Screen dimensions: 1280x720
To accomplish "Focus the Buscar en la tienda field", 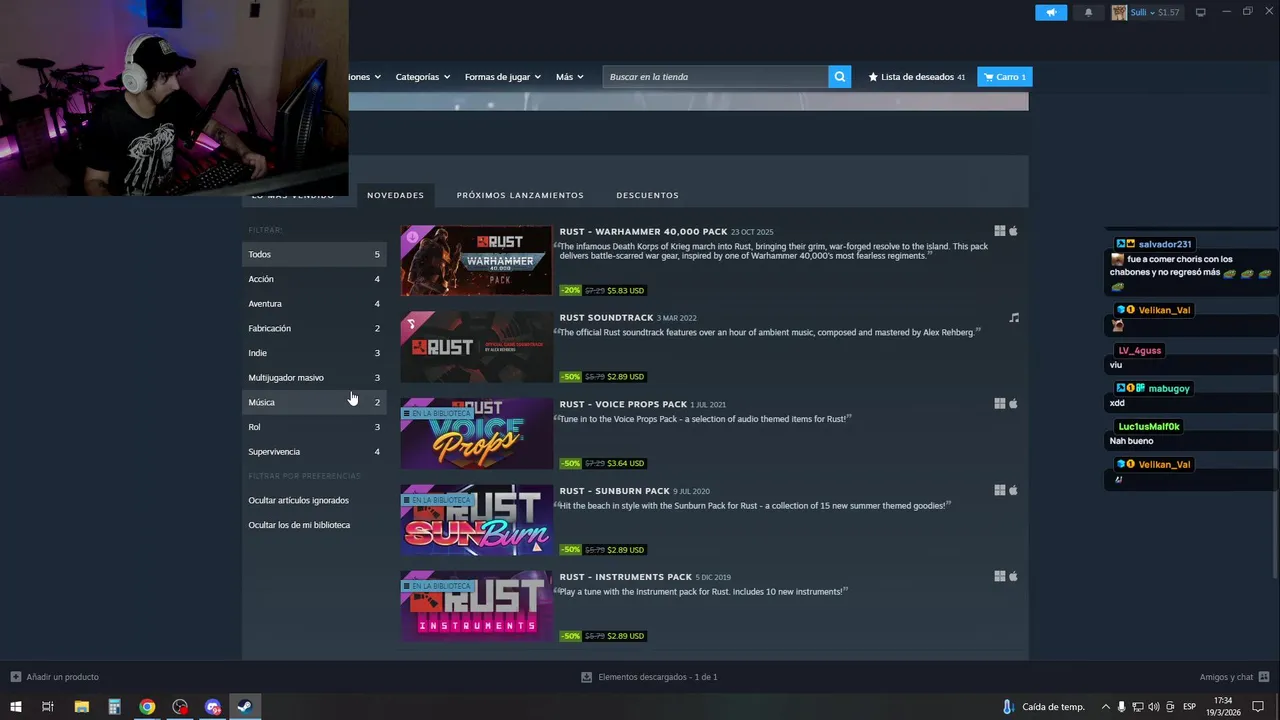I will click(715, 76).
